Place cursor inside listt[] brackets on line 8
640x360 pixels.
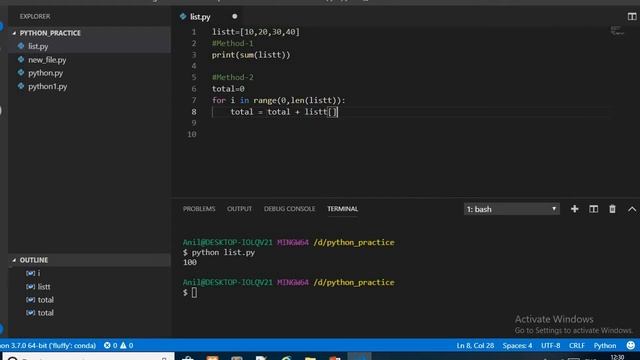click(333, 112)
